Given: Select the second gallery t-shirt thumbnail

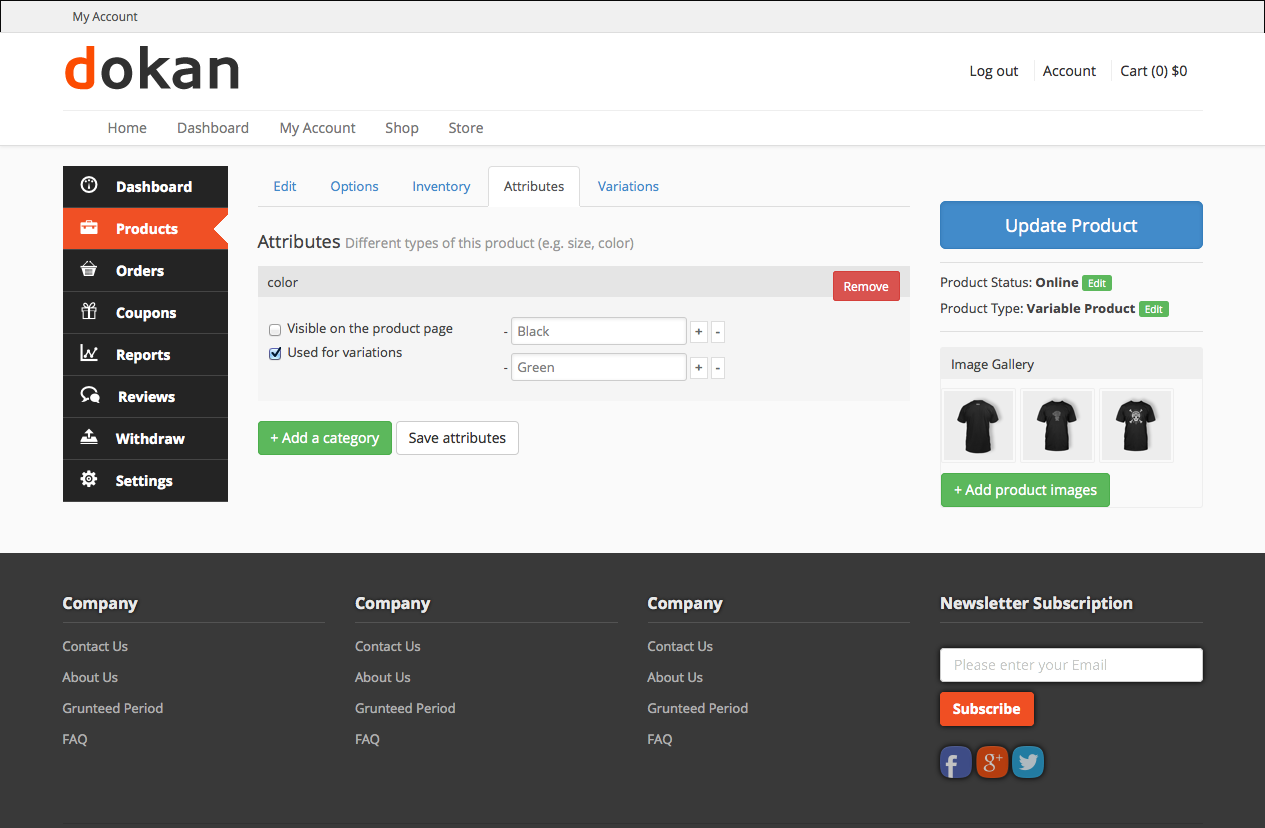Looking at the screenshot, I should (x=1057, y=425).
